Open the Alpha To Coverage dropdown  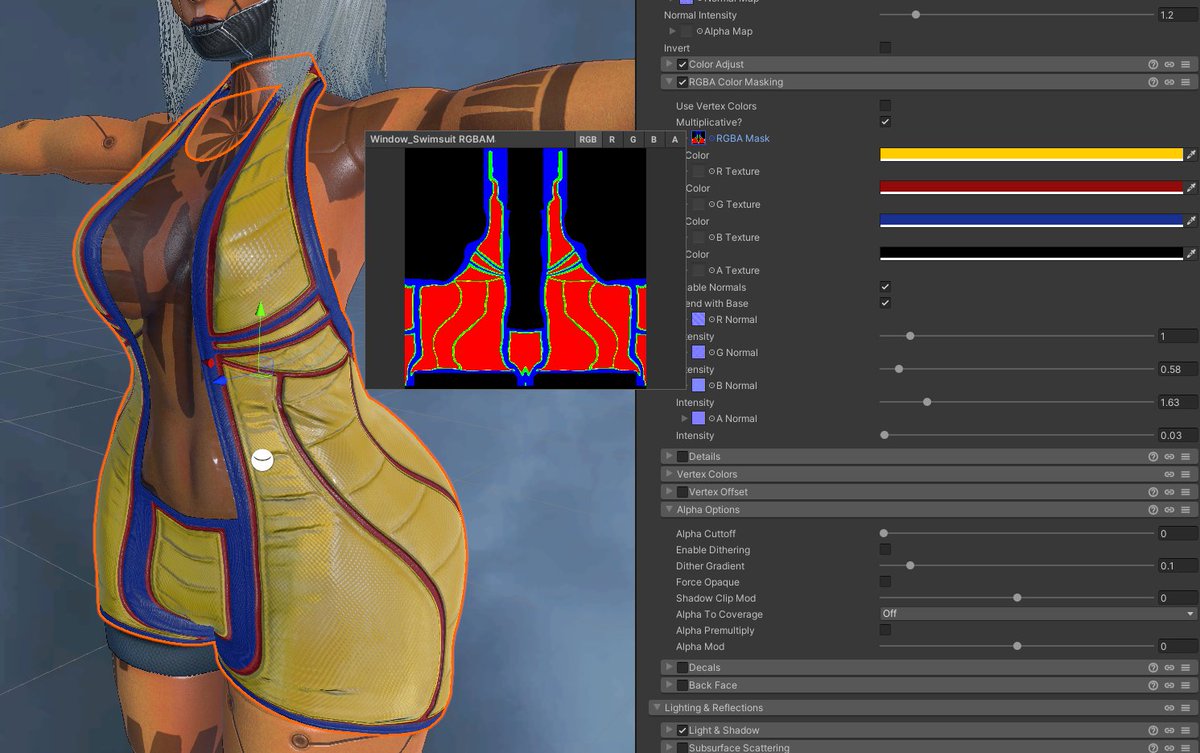click(1038, 614)
